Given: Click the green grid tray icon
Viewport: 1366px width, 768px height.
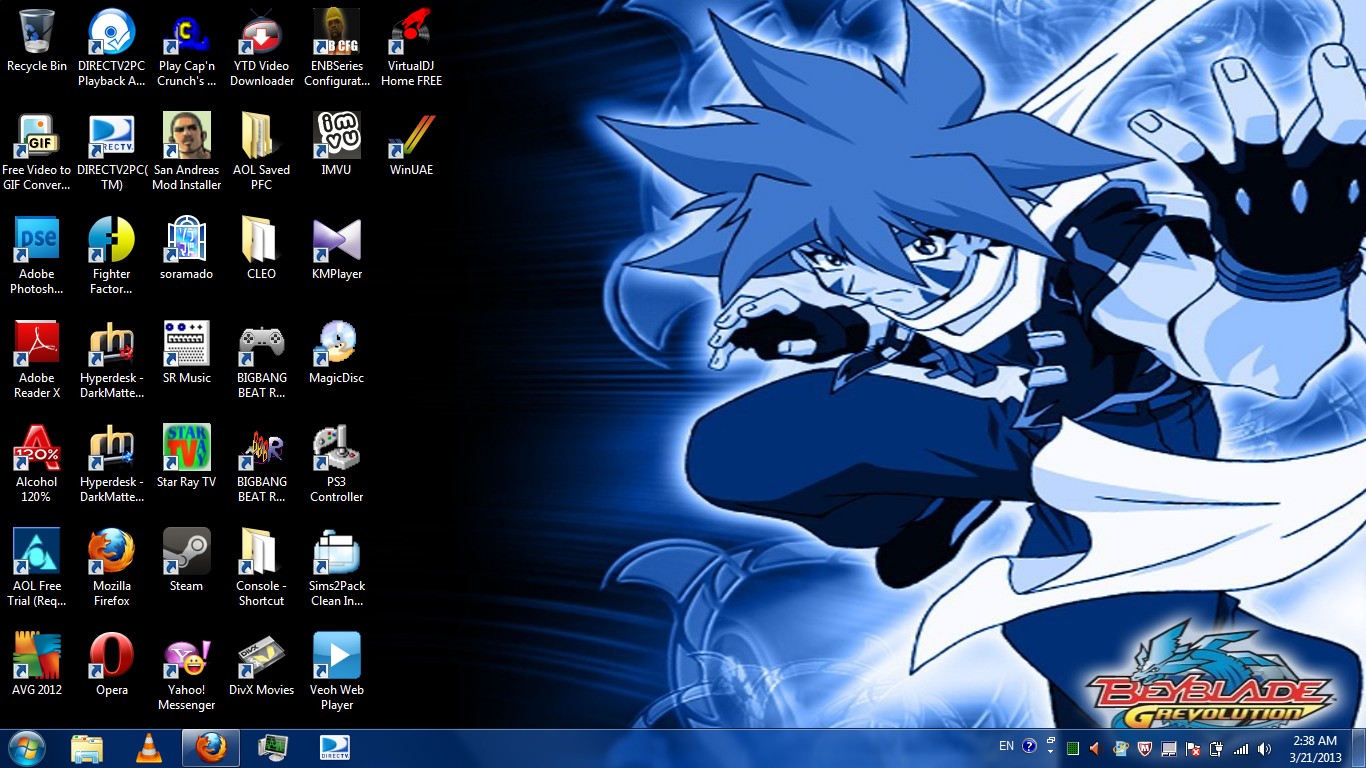Looking at the screenshot, I should tap(1073, 748).
